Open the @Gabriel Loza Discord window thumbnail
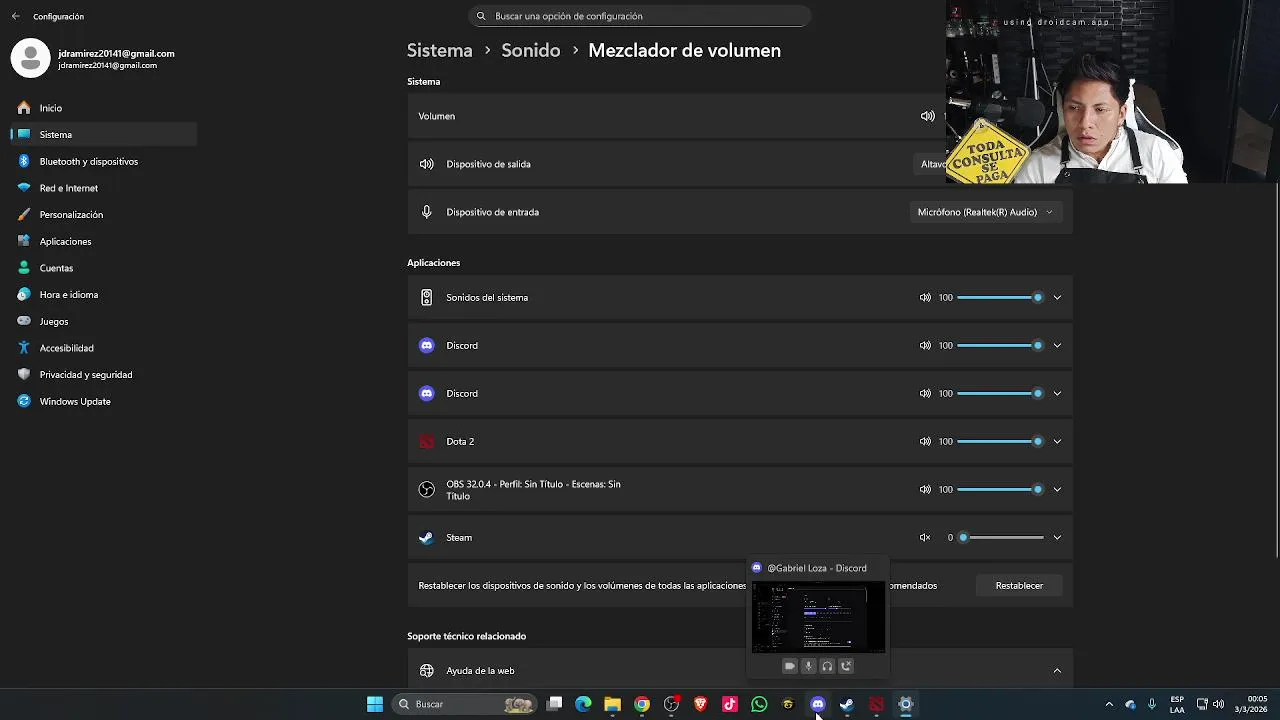Image resolution: width=1280 pixels, height=720 pixels. click(x=818, y=617)
